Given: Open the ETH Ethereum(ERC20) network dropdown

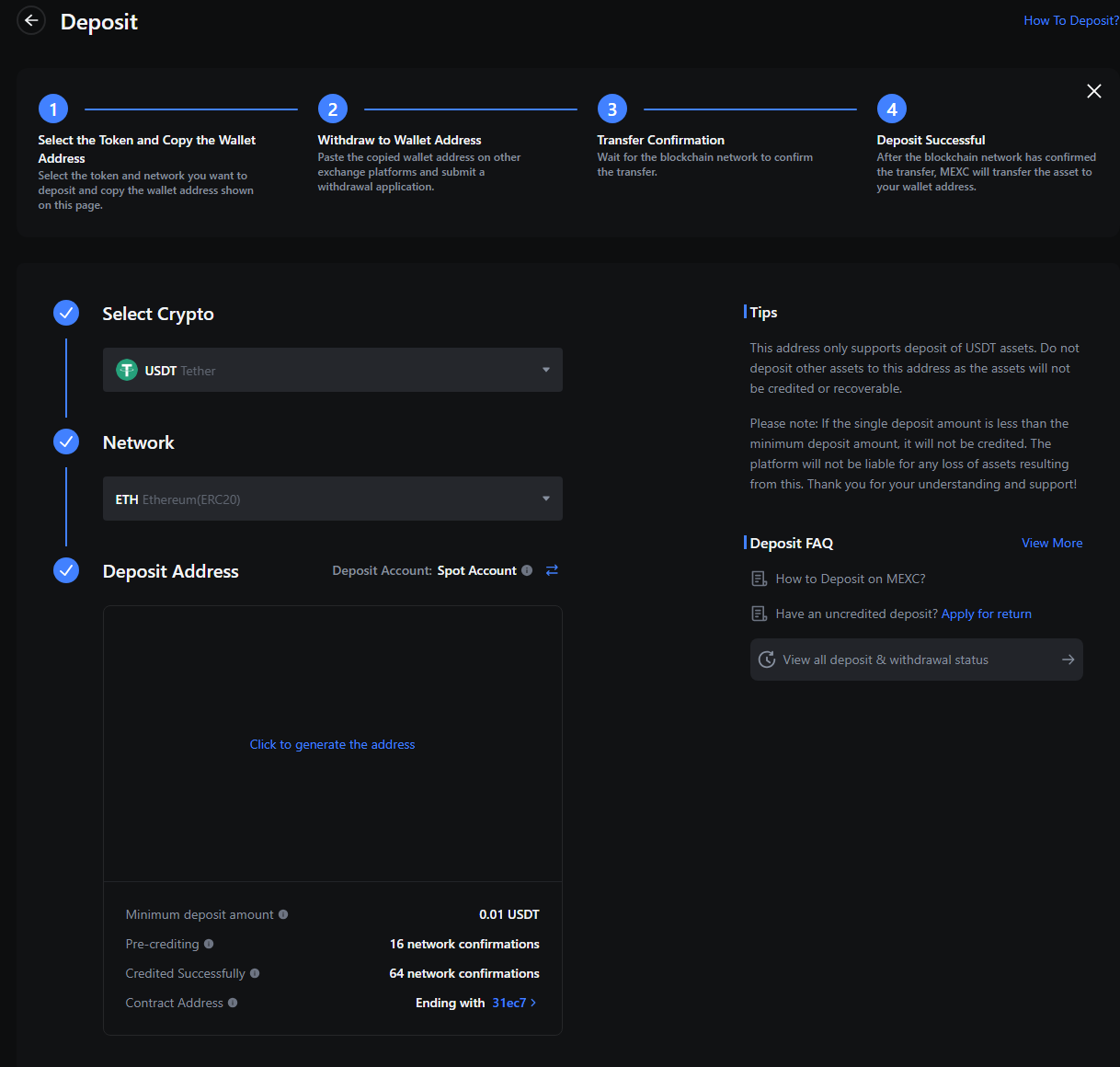Looking at the screenshot, I should pos(332,499).
